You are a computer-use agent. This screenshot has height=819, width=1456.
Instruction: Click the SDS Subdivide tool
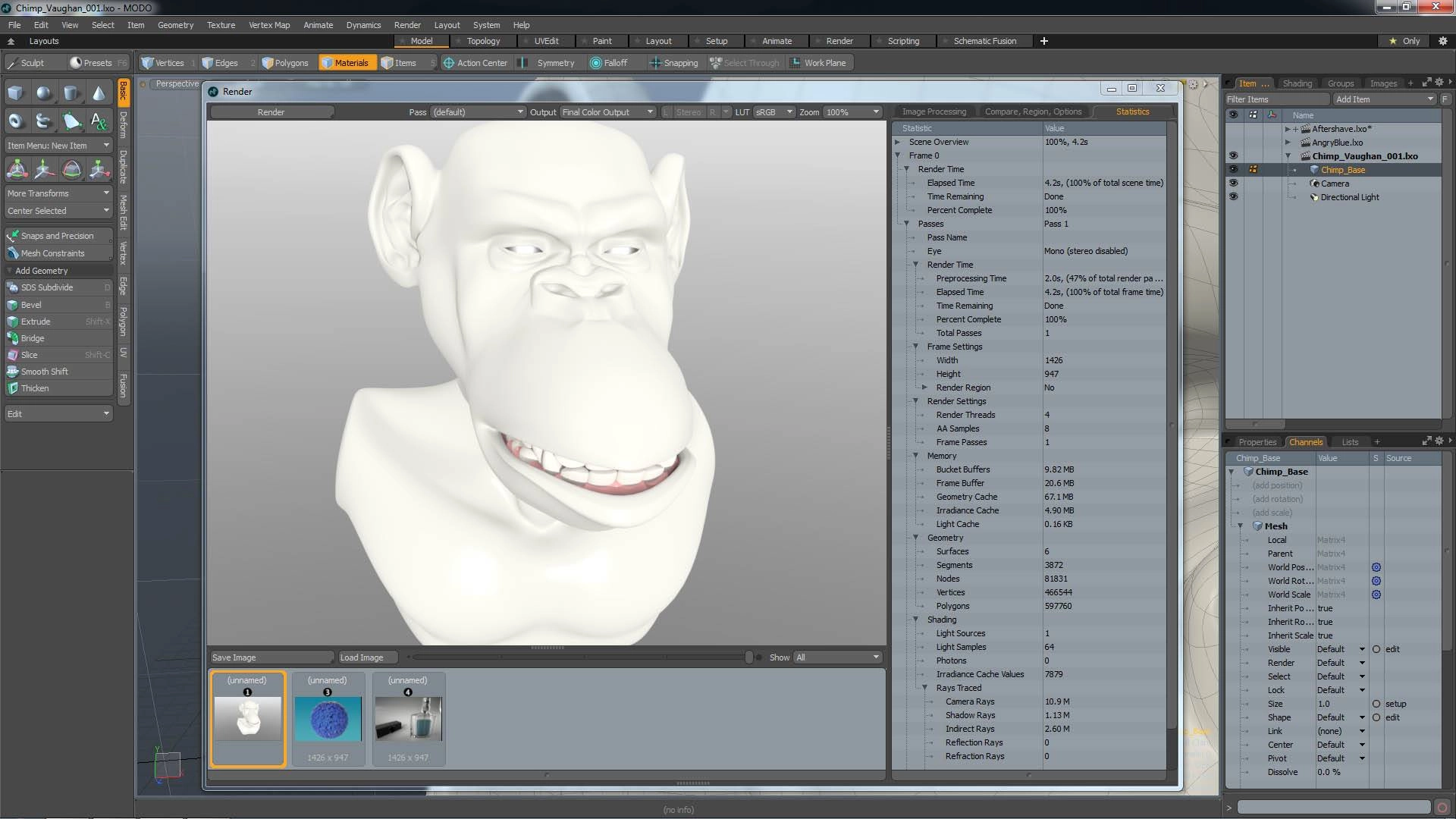pyautogui.click(x=58, y=287)
